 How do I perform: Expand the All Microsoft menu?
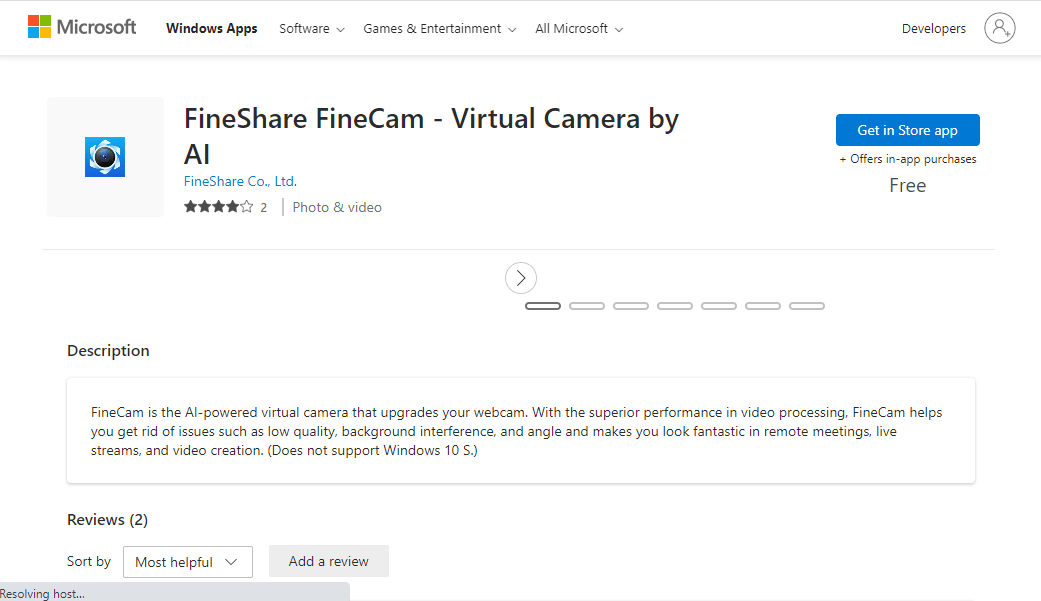click(x=579, y=29)
